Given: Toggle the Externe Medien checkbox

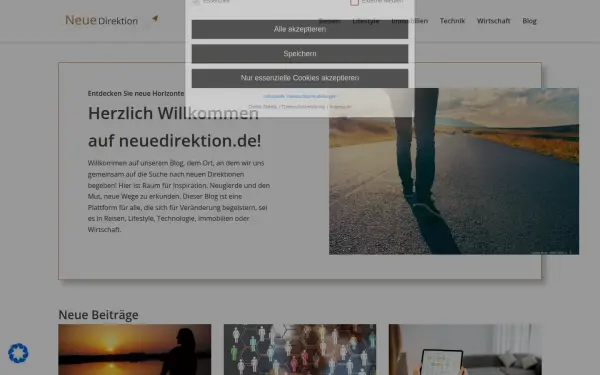Looking at the screenshot, I should point(354,2).
